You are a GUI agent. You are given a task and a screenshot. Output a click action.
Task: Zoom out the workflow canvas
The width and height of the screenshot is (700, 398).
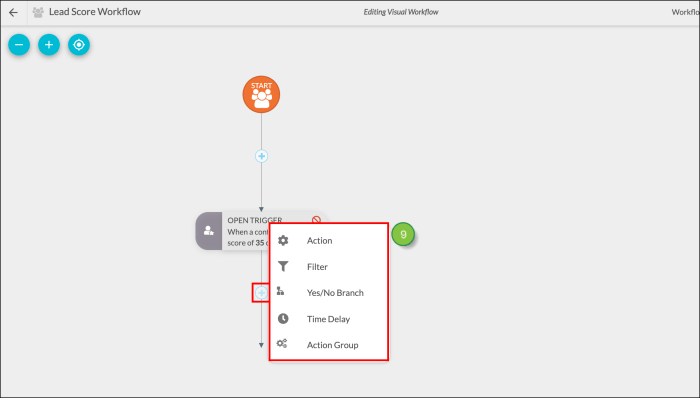point(19,45)
